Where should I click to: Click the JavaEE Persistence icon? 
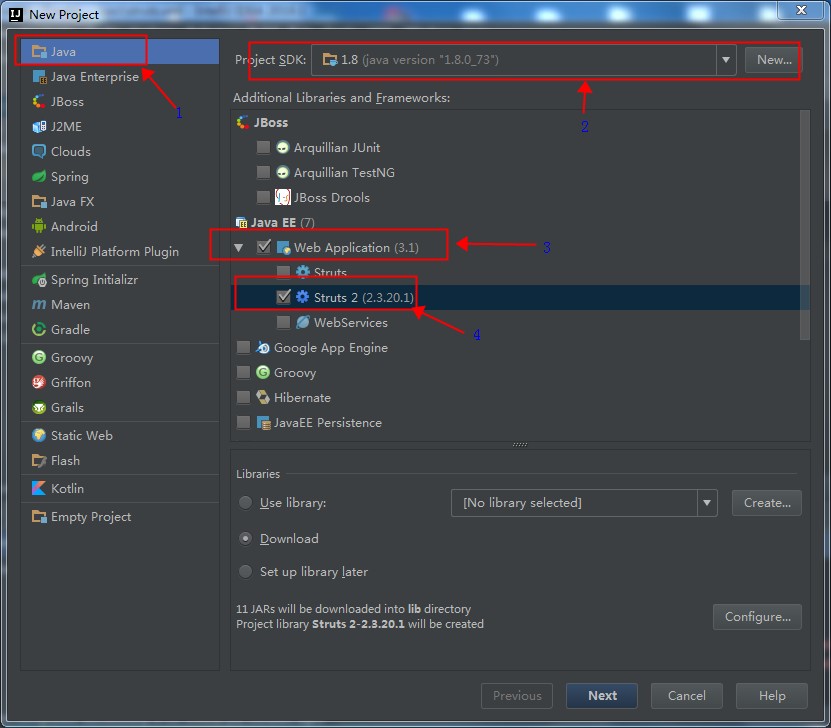click(263, 422)
